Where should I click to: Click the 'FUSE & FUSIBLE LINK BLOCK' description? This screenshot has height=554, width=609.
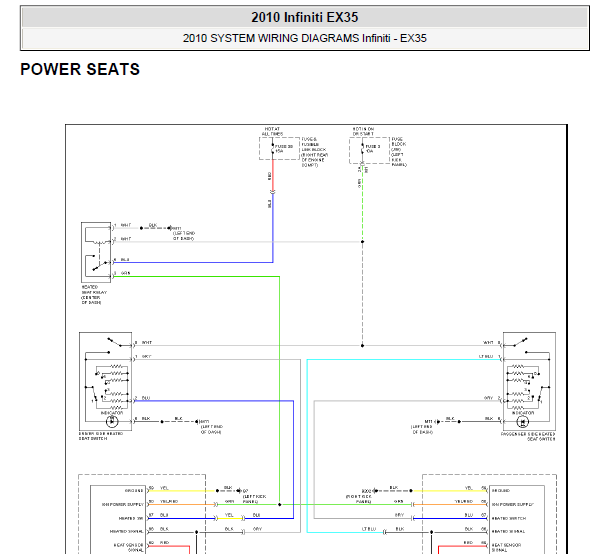click(x=315, y=152)
